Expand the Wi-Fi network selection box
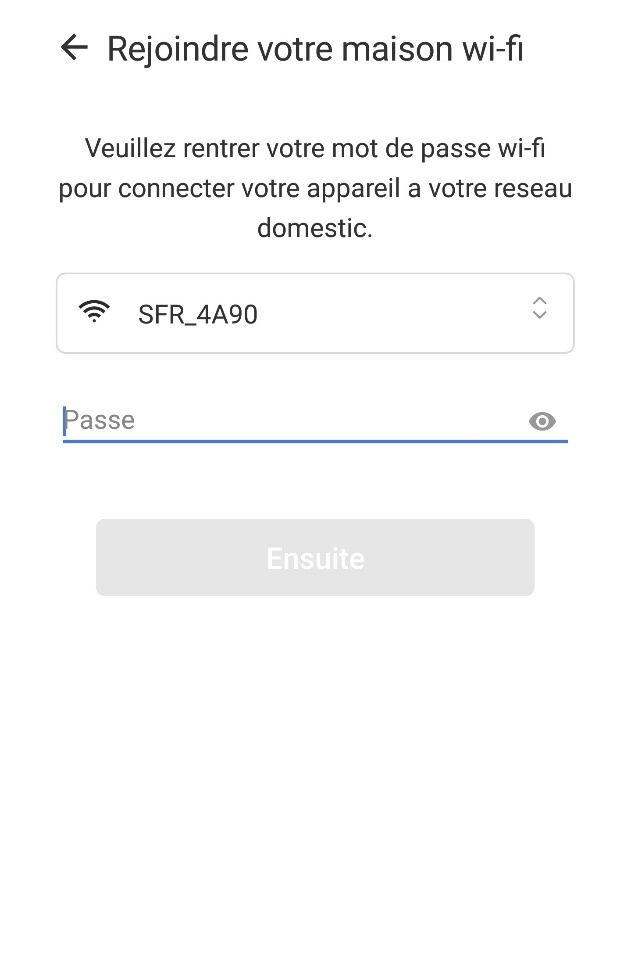This screenshot has height=970, width=631. click(316, 313)
